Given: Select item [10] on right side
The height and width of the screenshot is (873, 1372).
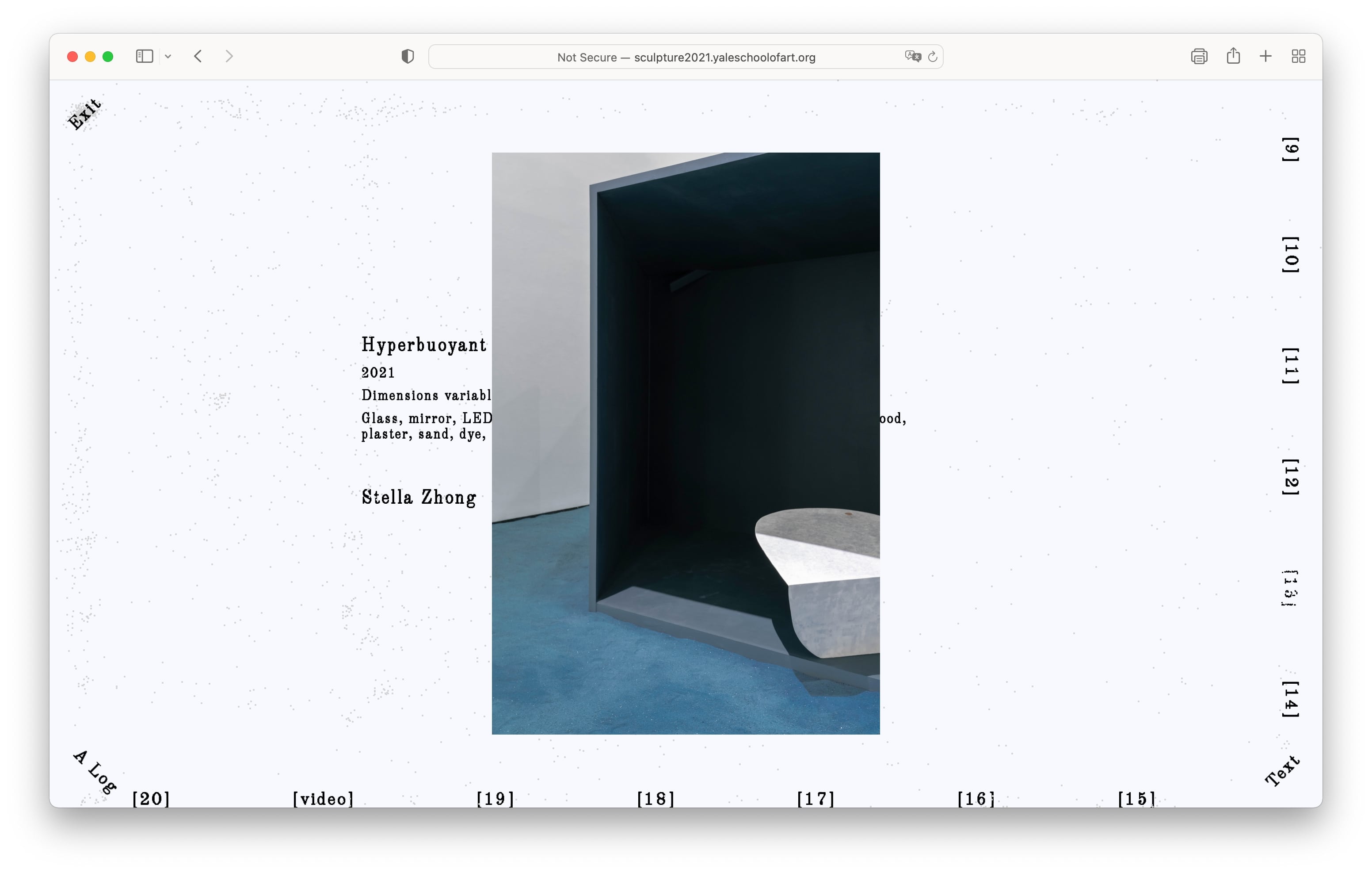Looking at the screenshot, I should 1291,254.
